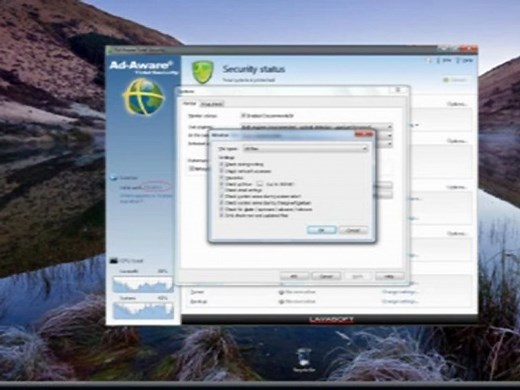Click the Help link at main window top-right
Image resolution: width=520 pixels, height=390 pixels.
(x=464, y=60)
